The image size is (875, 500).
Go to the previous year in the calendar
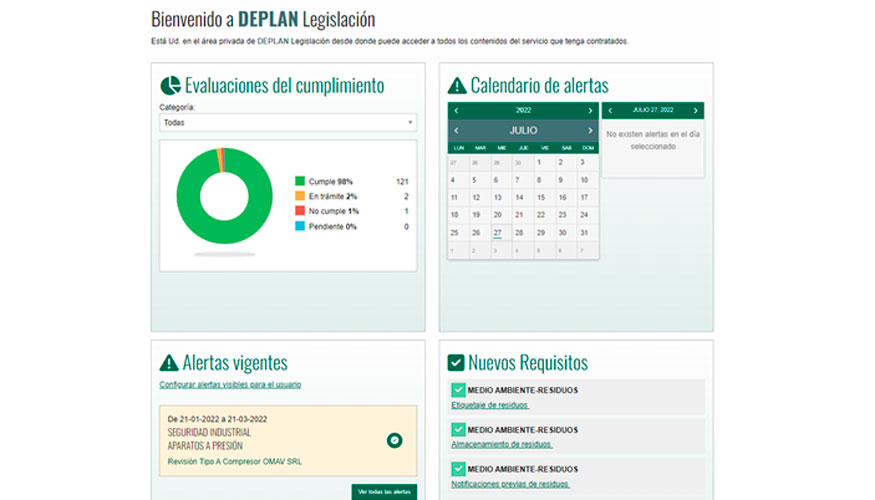[456, 110]
